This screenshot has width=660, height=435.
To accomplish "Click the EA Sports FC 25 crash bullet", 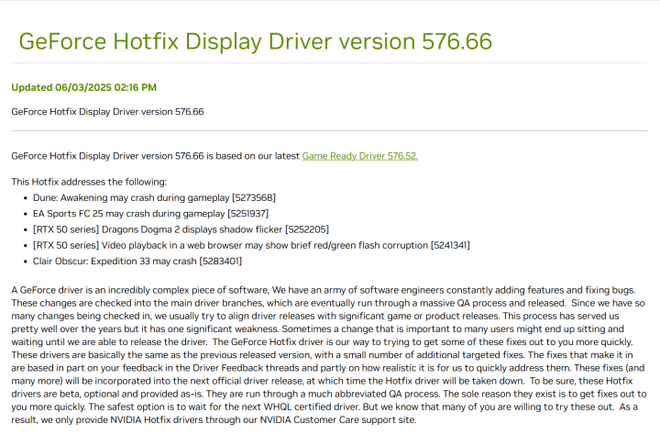I will [151, 214].
